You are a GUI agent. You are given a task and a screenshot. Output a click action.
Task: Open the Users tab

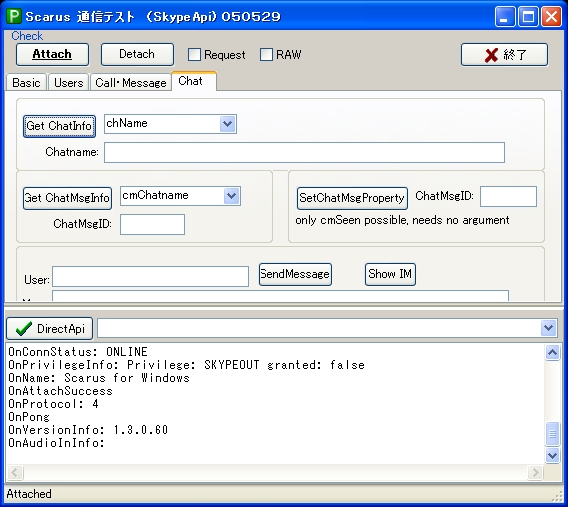(68, 83)
